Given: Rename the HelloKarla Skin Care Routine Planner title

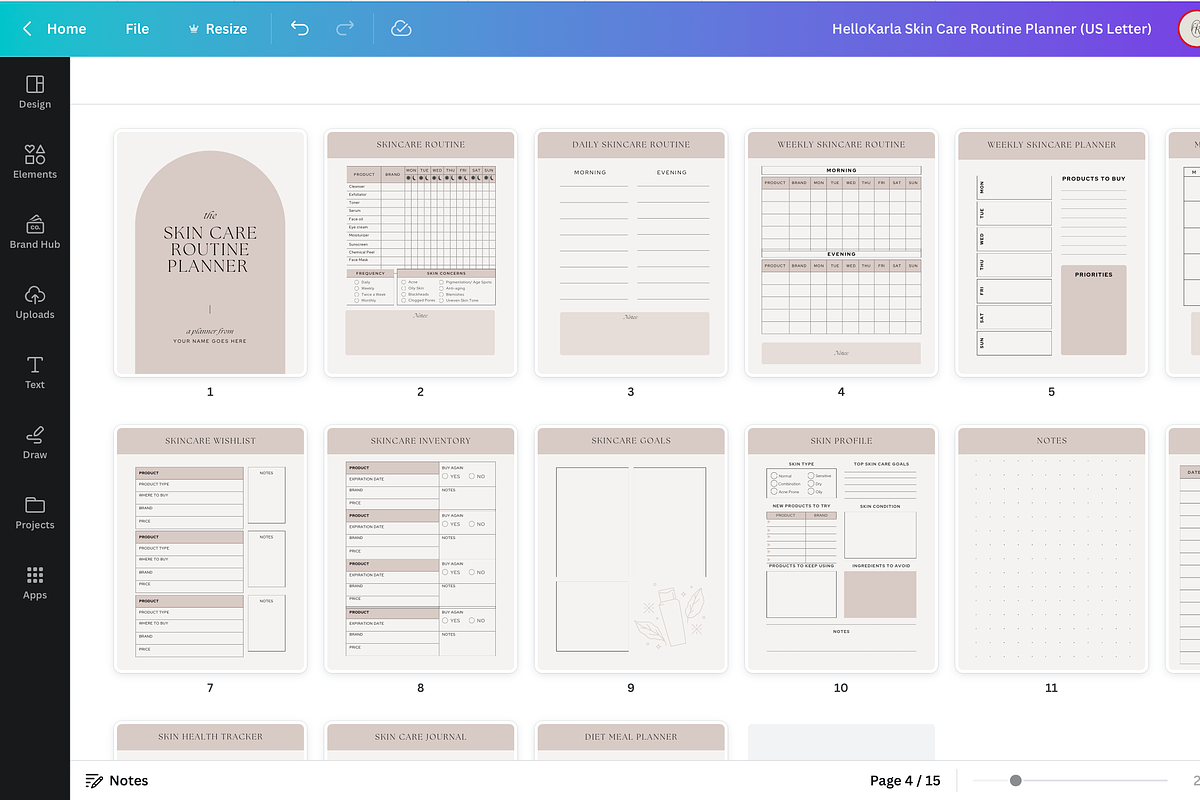Looking at the screenshot, I should click(x=991, y=28).
